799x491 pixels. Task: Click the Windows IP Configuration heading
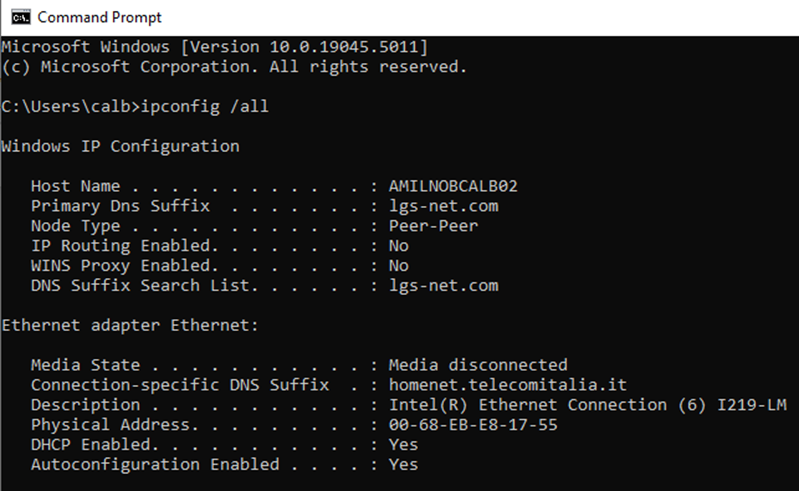pyautogui.click(x=120, y=146)
